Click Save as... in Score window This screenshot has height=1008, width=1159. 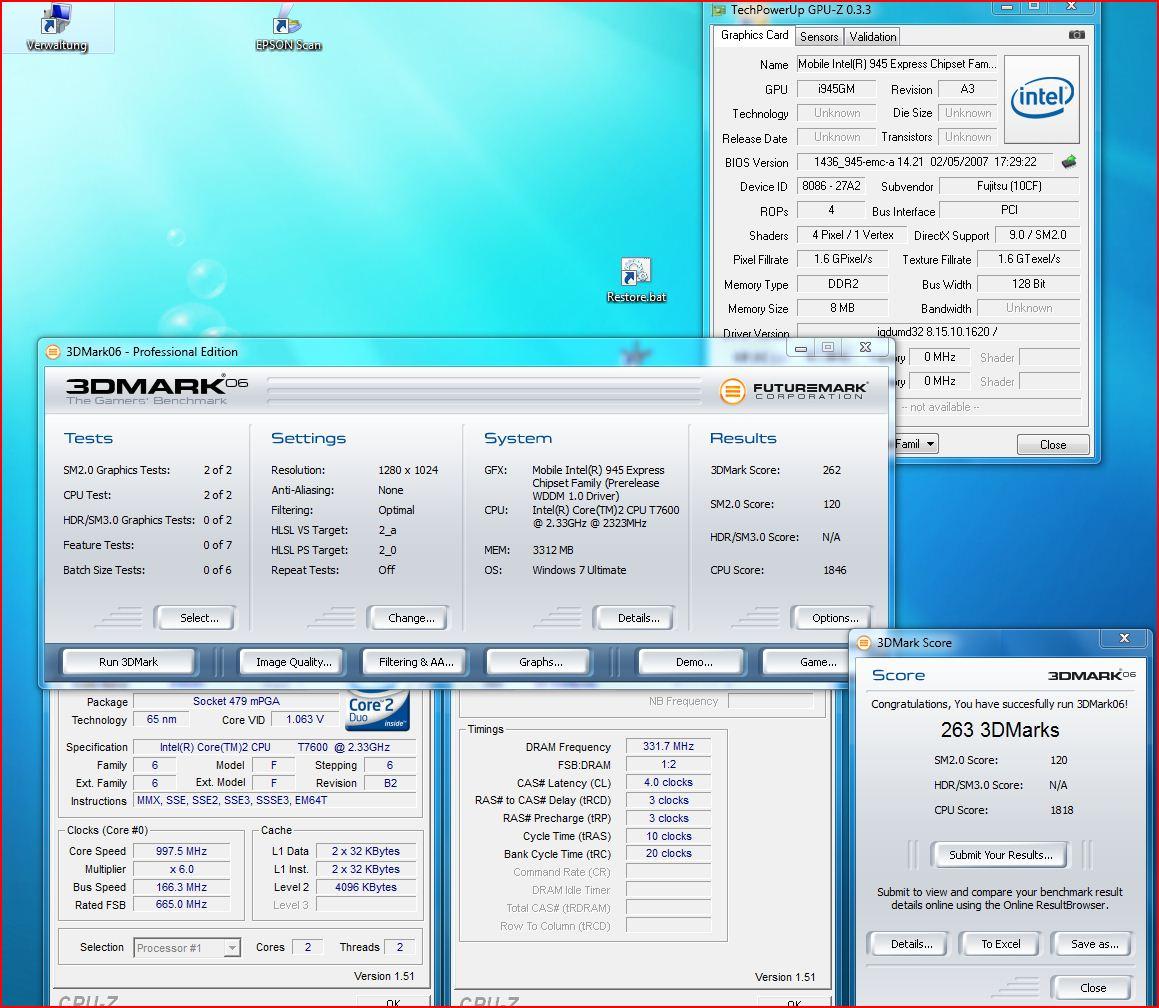(x=1094, y=944)
